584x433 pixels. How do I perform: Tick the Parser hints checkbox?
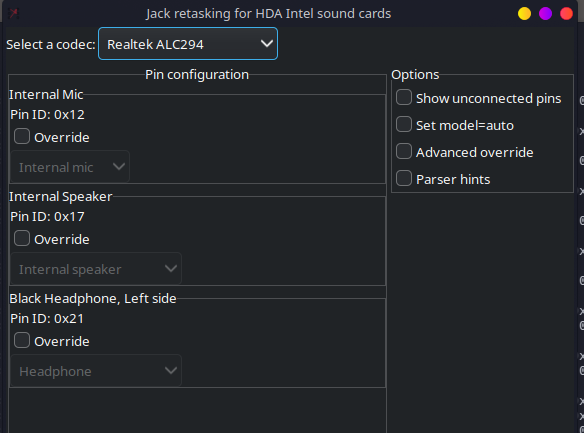pos(404,179)
